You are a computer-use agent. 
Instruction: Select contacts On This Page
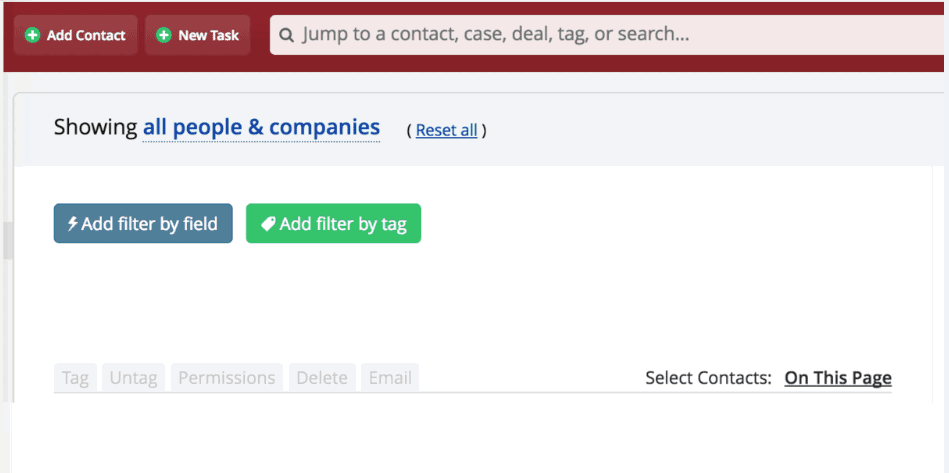point(838,378)
